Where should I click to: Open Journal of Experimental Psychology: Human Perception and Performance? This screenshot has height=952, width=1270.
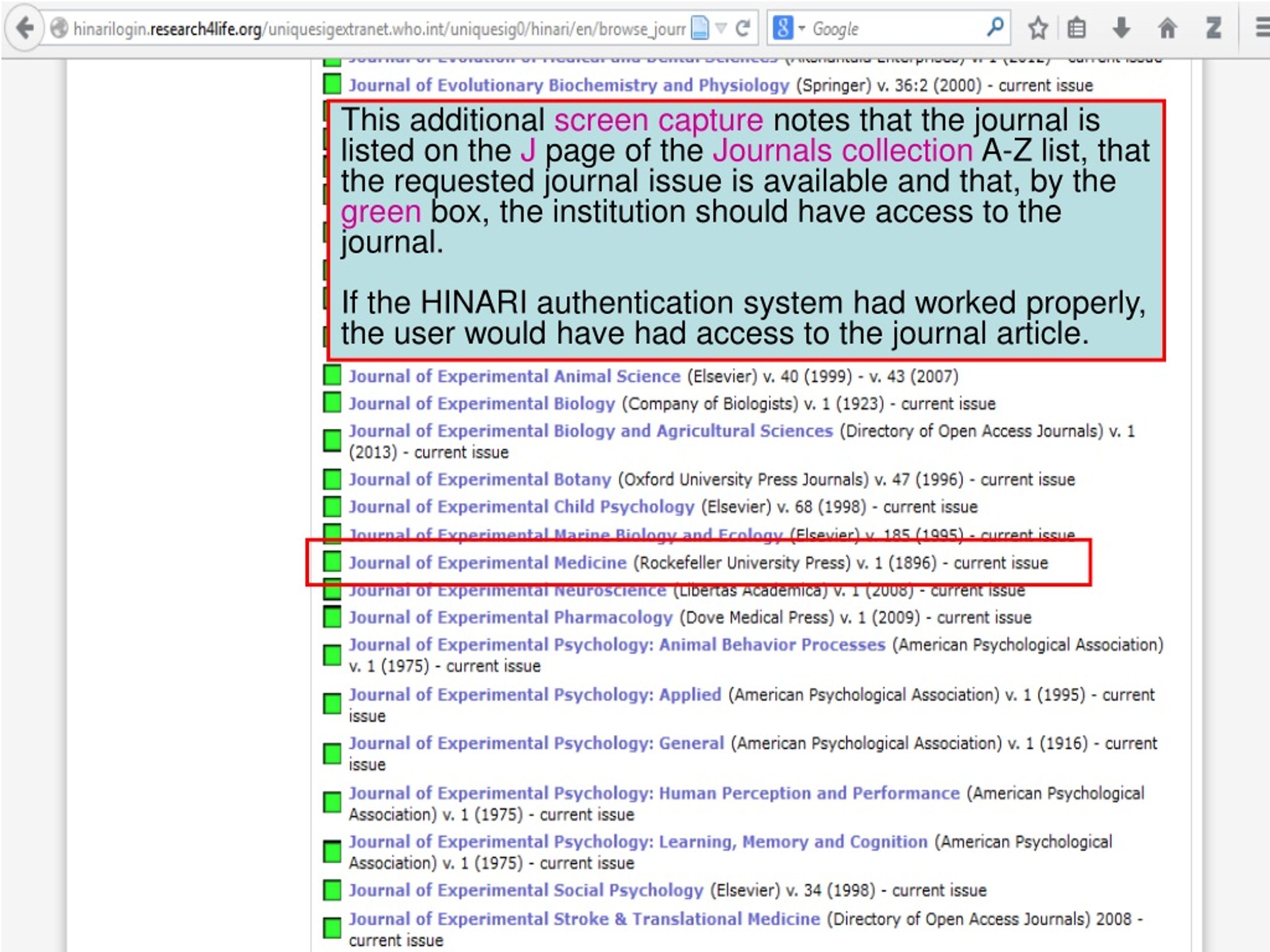pyautogui.click(x=654, y=794)
